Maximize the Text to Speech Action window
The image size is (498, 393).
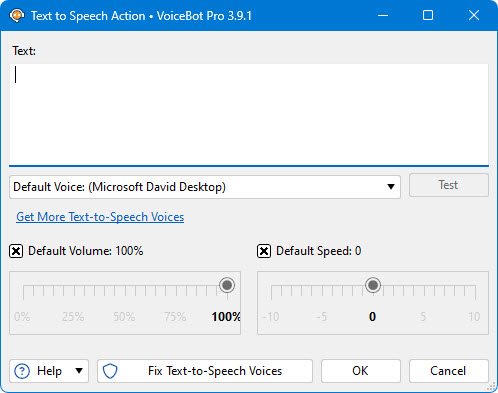point(428,15)
